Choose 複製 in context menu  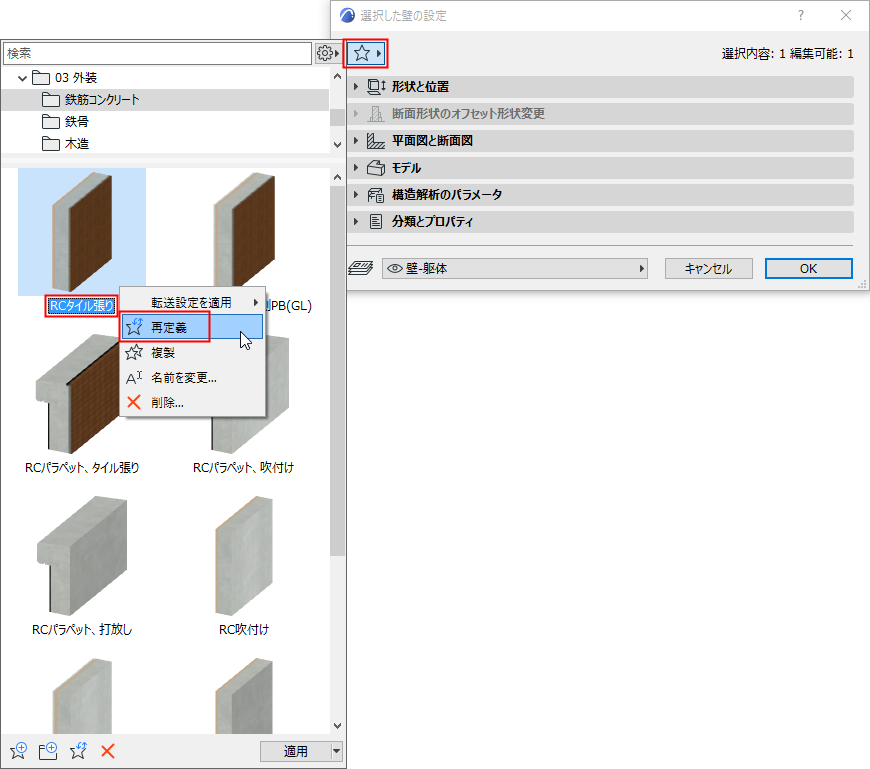[192, 352]
